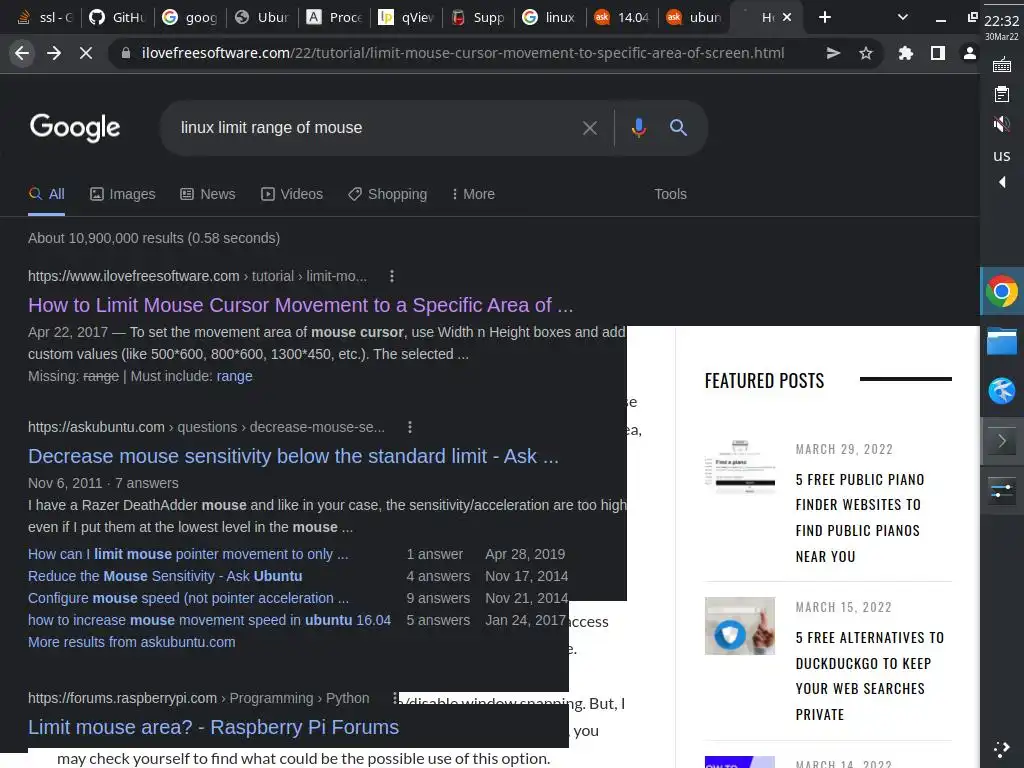The height and width of the screenshot is (768, 1024).
Task: Switch to the GitHub browser tab
Action: click(x=118, y=18)
